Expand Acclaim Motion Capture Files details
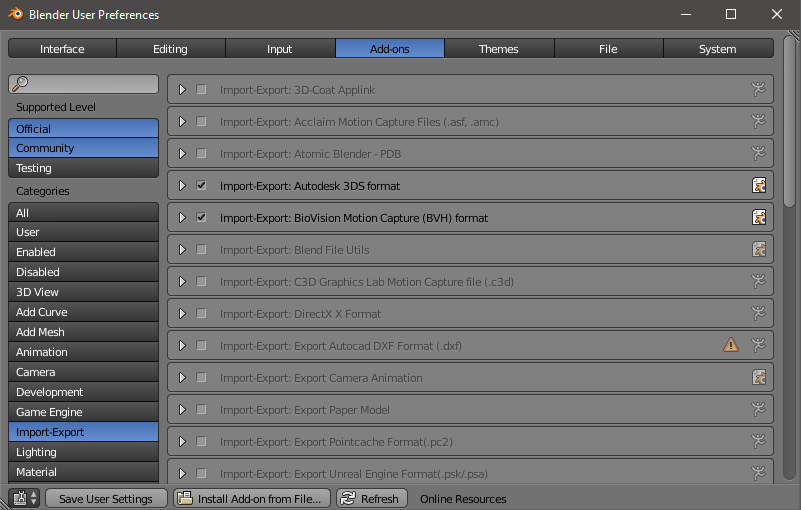 (x=182, y=122)
